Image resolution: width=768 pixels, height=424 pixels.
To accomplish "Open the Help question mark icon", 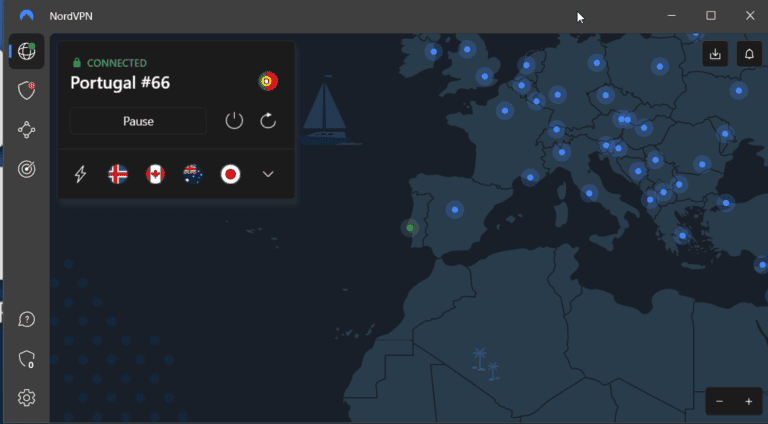I will (x=27, y=320).
